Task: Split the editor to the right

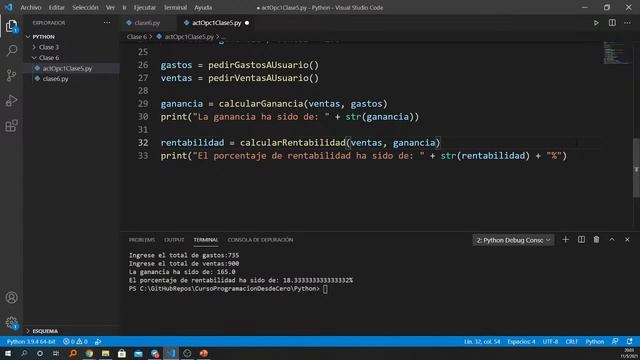Action: (x=612, y=23)
